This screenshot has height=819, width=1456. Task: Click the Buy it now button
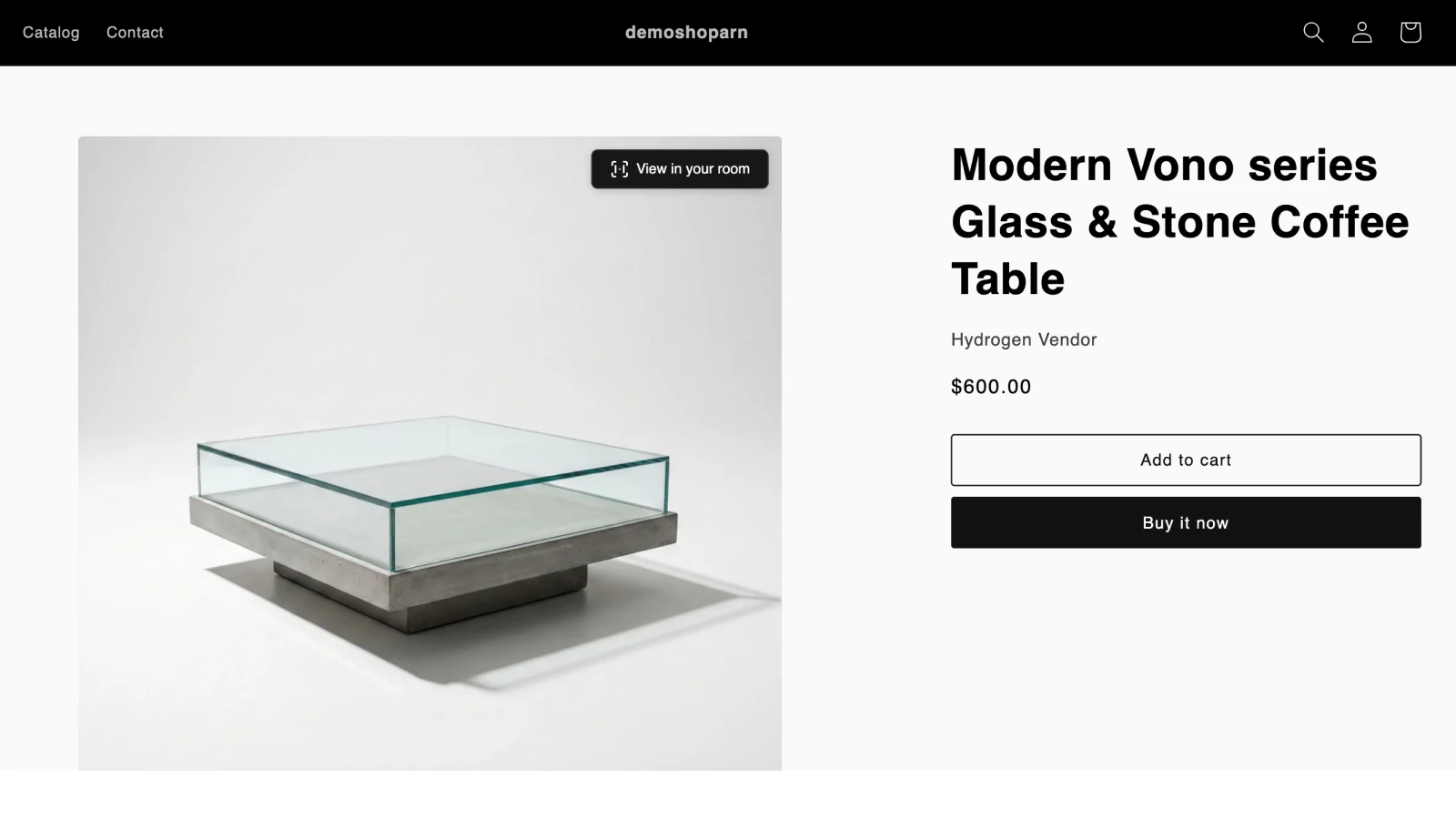[x=1185, y=522]
